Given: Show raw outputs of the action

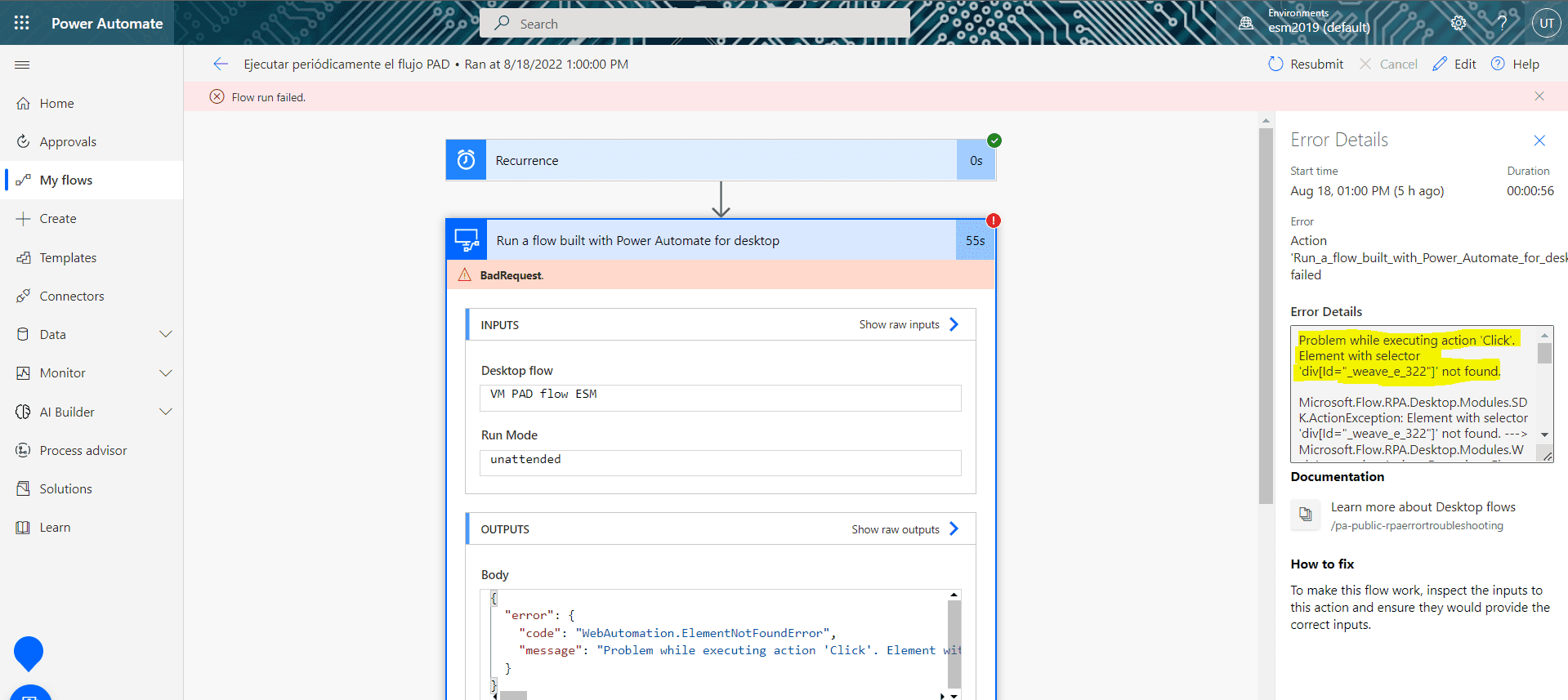Looking at the screenshot, I should [x=905, y=528].
